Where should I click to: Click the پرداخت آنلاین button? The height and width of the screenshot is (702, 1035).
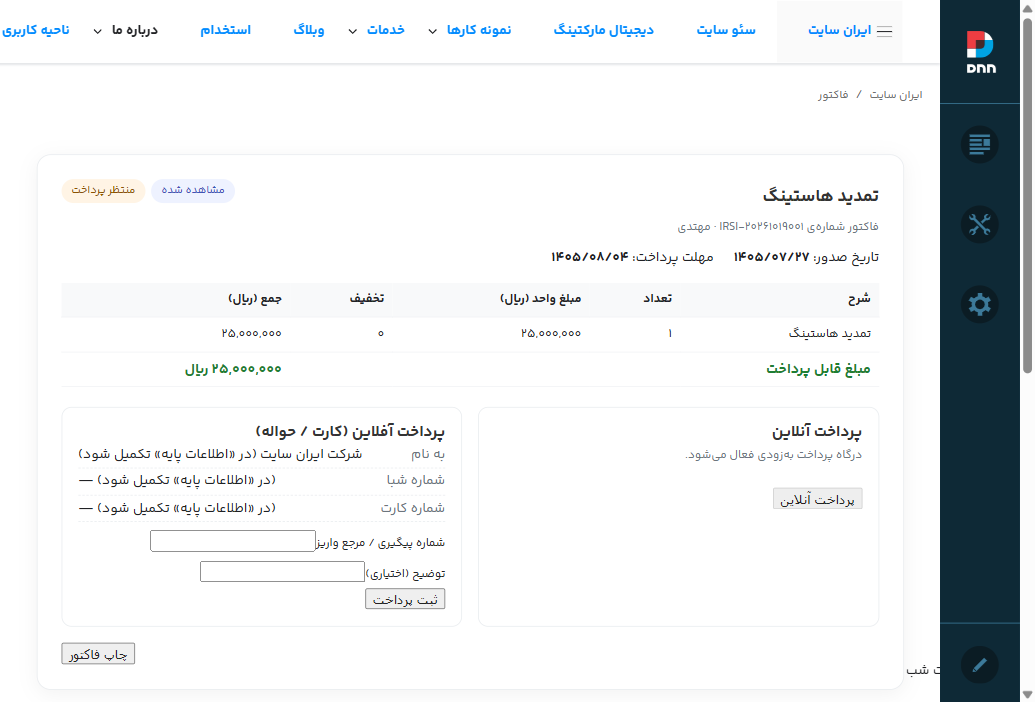coord(817,499)
